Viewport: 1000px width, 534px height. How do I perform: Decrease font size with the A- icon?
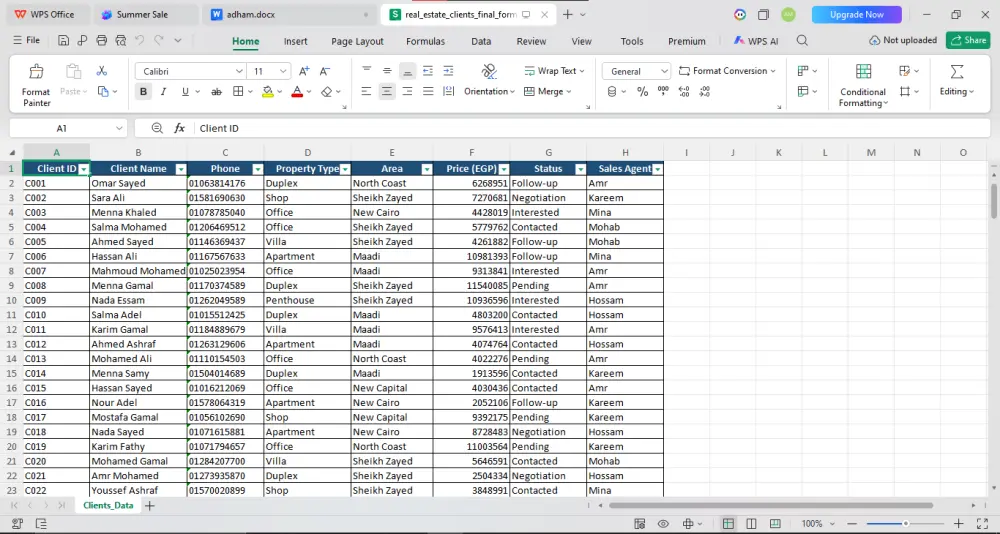tap(325, 71)
